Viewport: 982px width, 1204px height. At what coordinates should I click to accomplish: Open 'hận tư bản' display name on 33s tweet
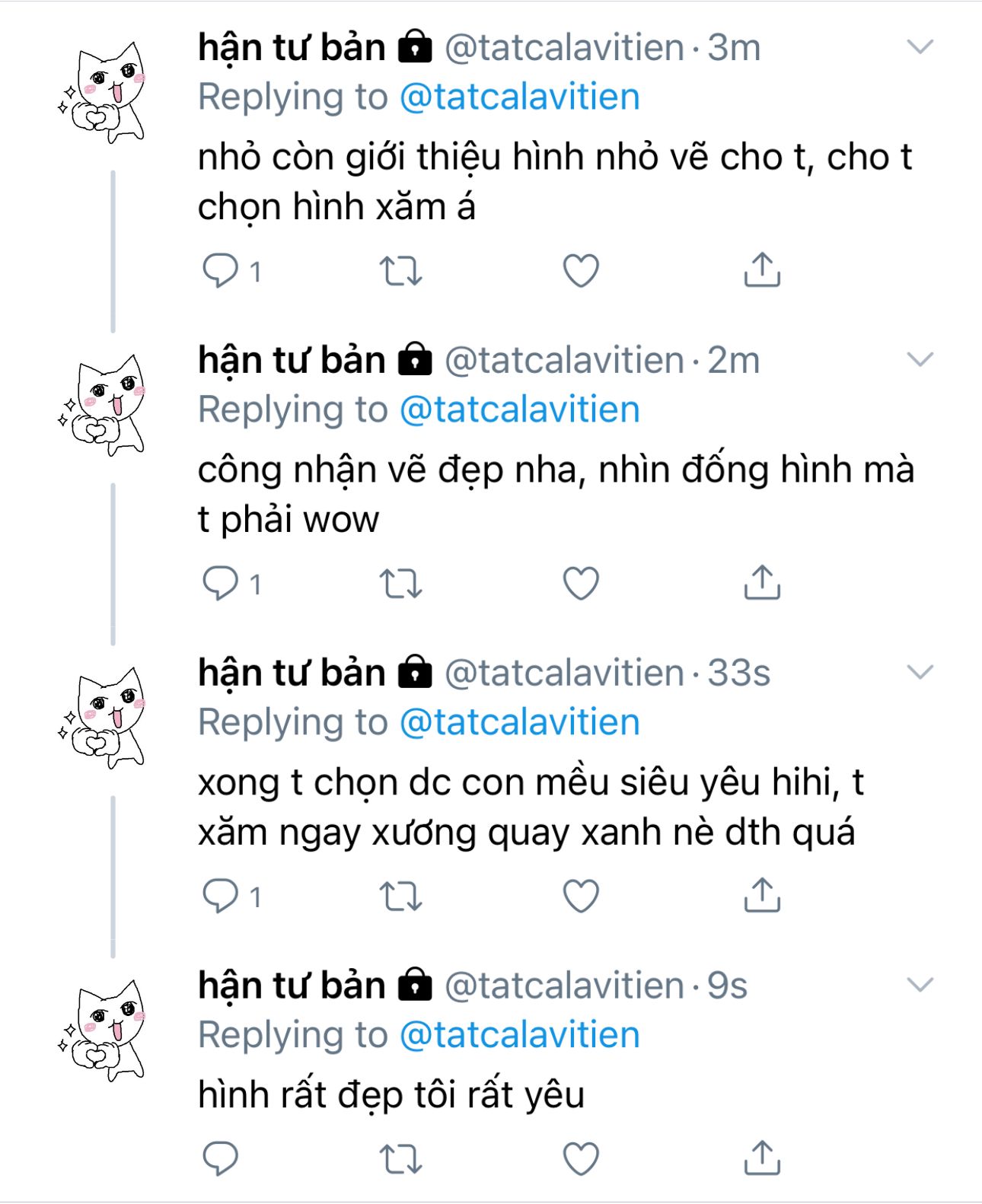click(x=292, y=673)
